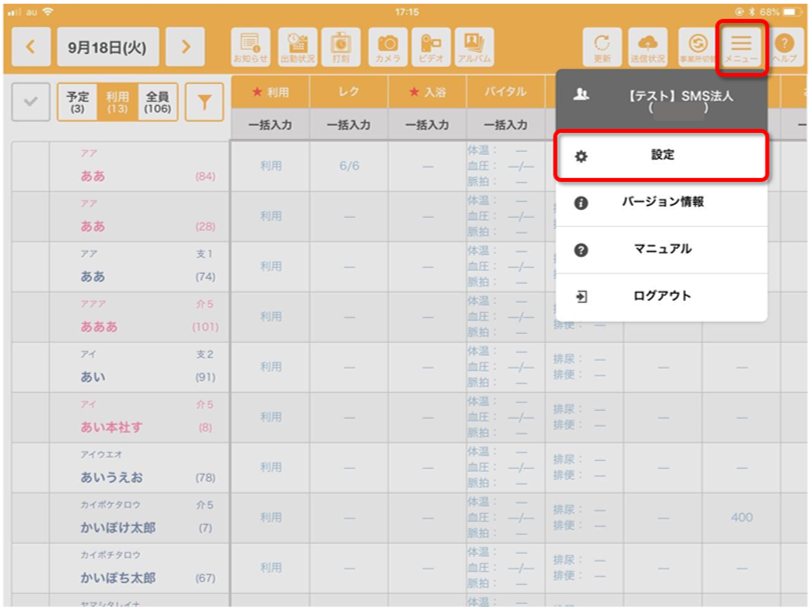Viewport: 809px width, 609px height.
Task: Open vitals cell for あいうえお row
Action: coord(506,468)
